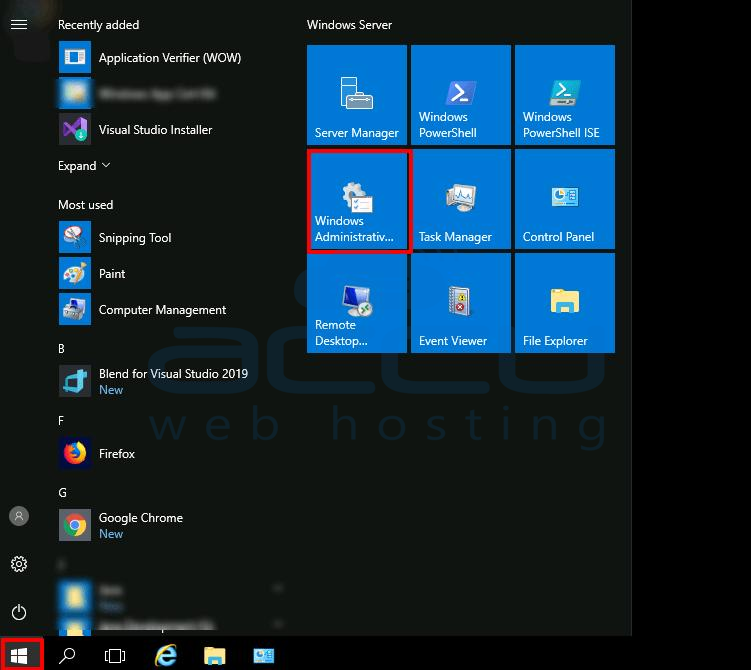Image resolution: width=751 pixels, height=670 pixels.
Task: Open Control Panel from the taskbar
Action: pyautogui.click(x=263, y=655)
